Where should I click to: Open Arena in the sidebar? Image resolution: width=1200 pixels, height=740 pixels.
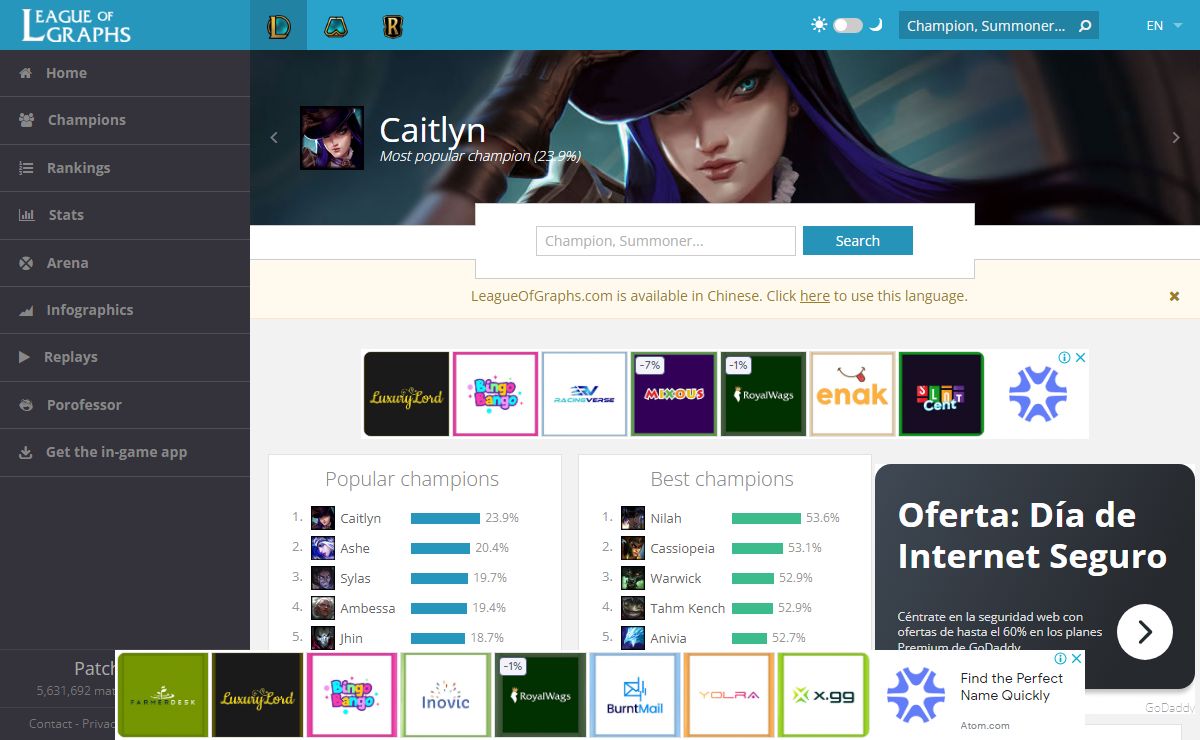point(125,263)
